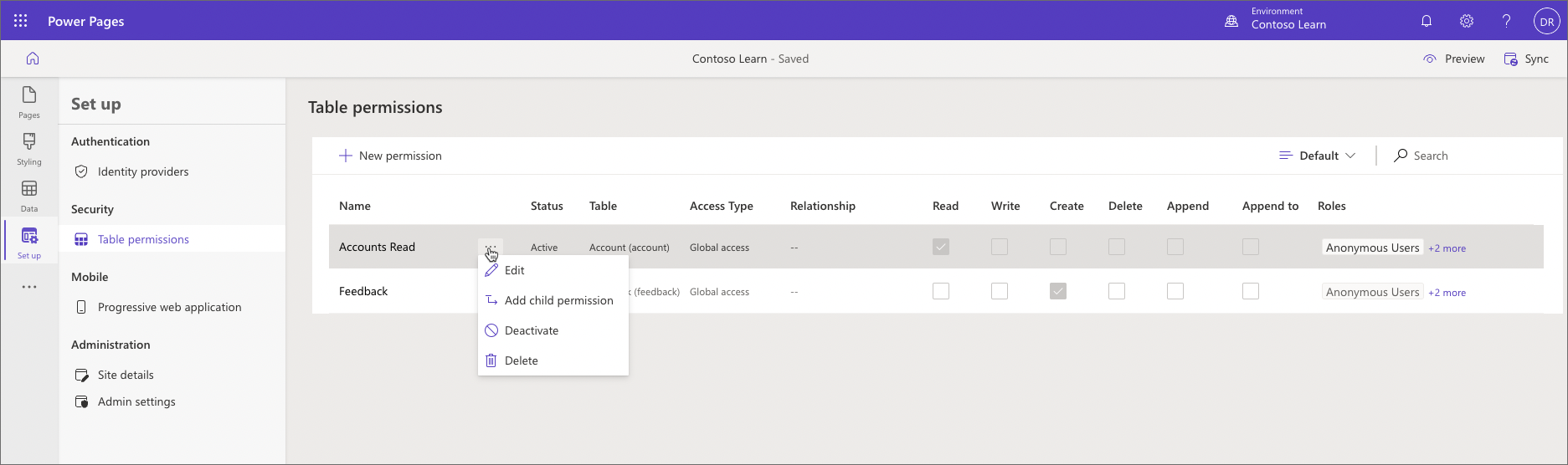
Task: Click the New permission button
Action: click(390, 156)
